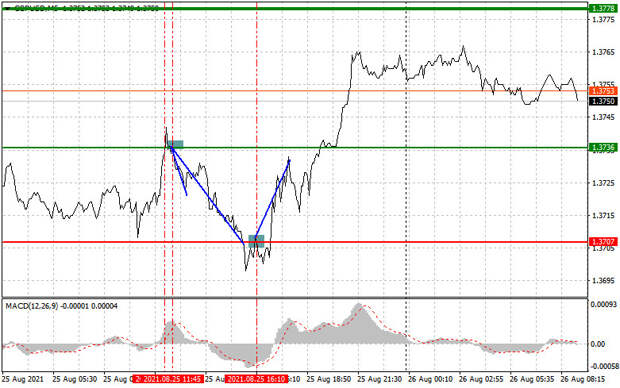Select the red 2021.08.25 16:10 time label
Screen dimensions: 620x388
(256, 379)
